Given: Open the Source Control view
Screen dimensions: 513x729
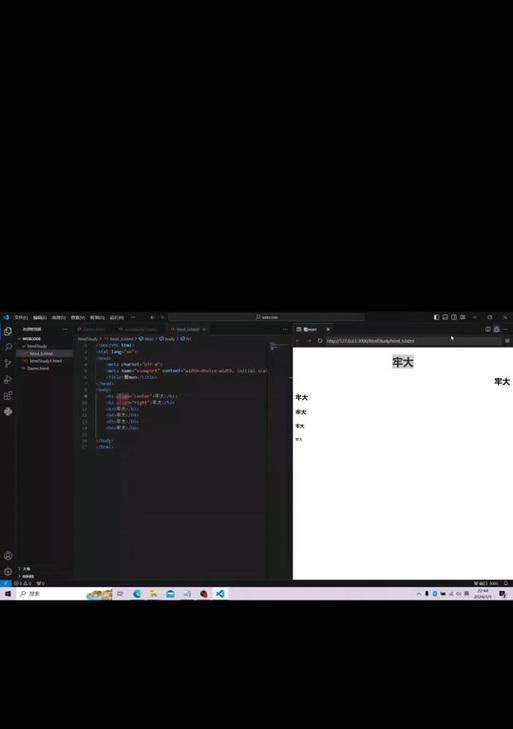Looking at the screenshot, I should (x=8, y=364).
